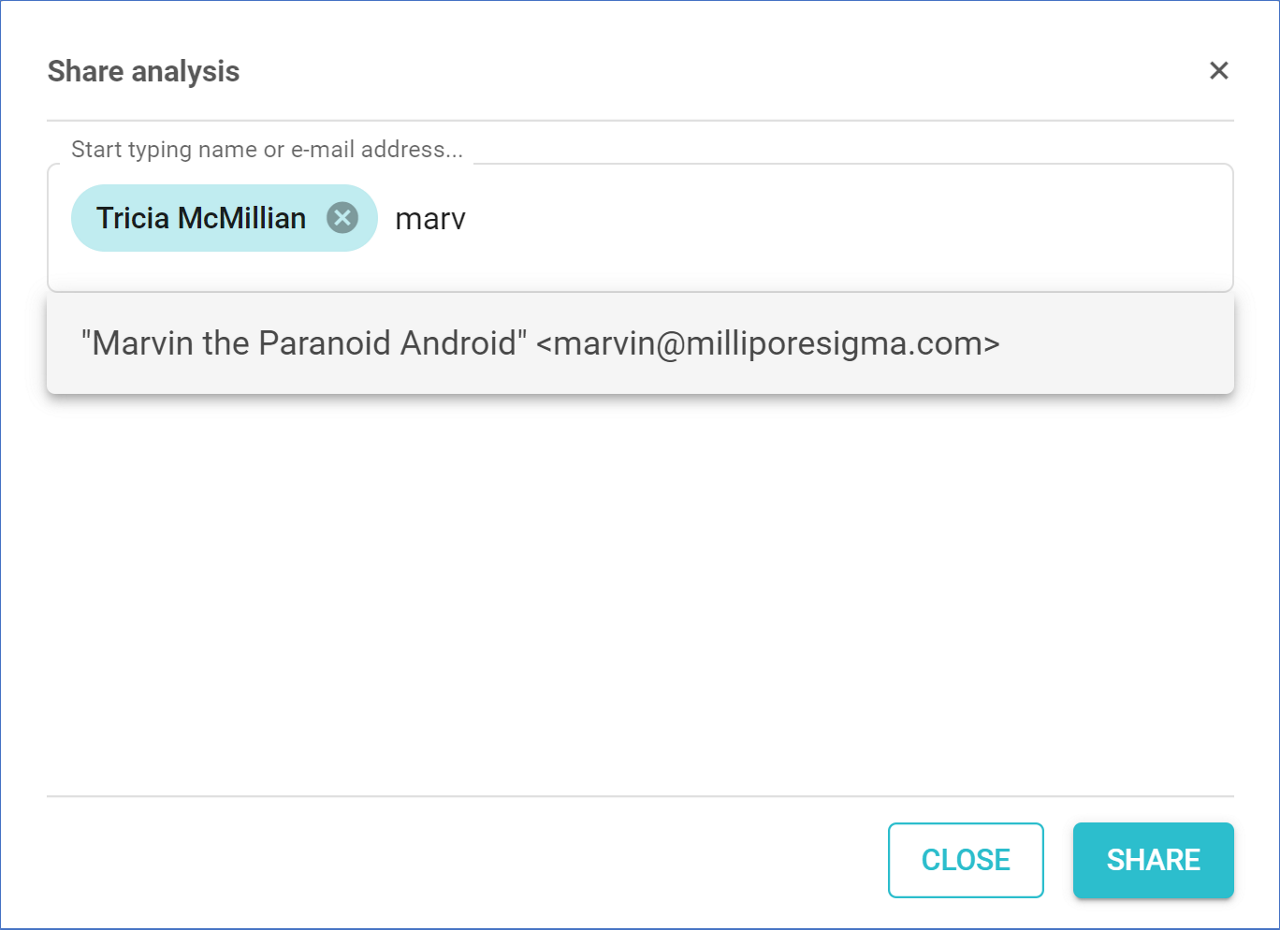Viewport: 1280px width, 930px height.
Task: Add Marvin from the autocomplete list
Action: point(540,344)
